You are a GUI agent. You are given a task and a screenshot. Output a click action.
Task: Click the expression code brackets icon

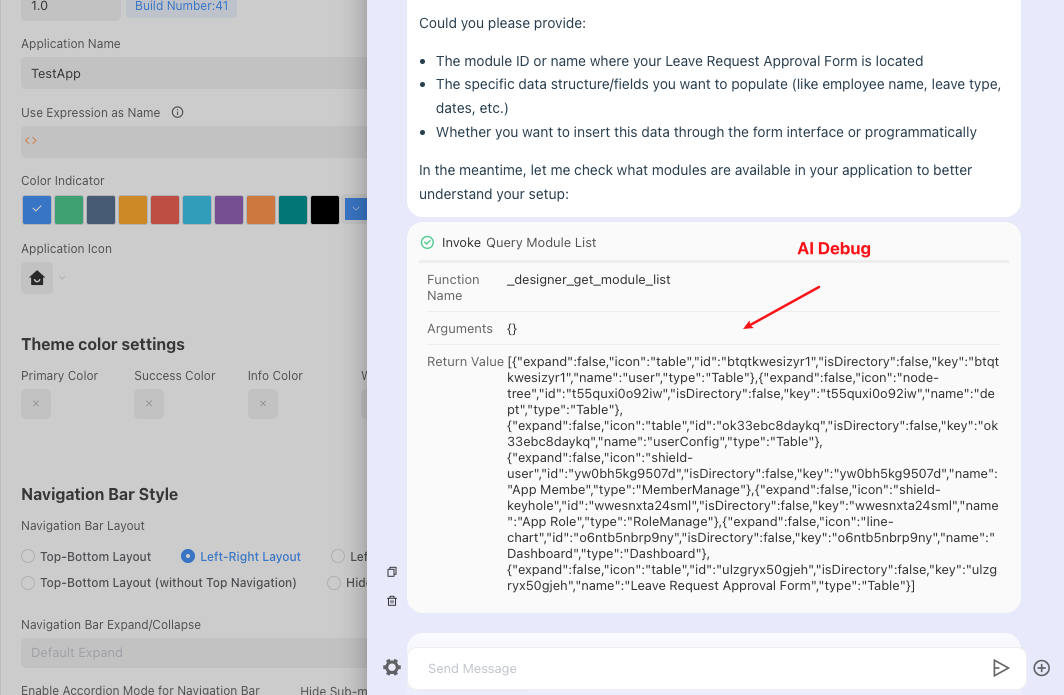[x=31, y=141]
